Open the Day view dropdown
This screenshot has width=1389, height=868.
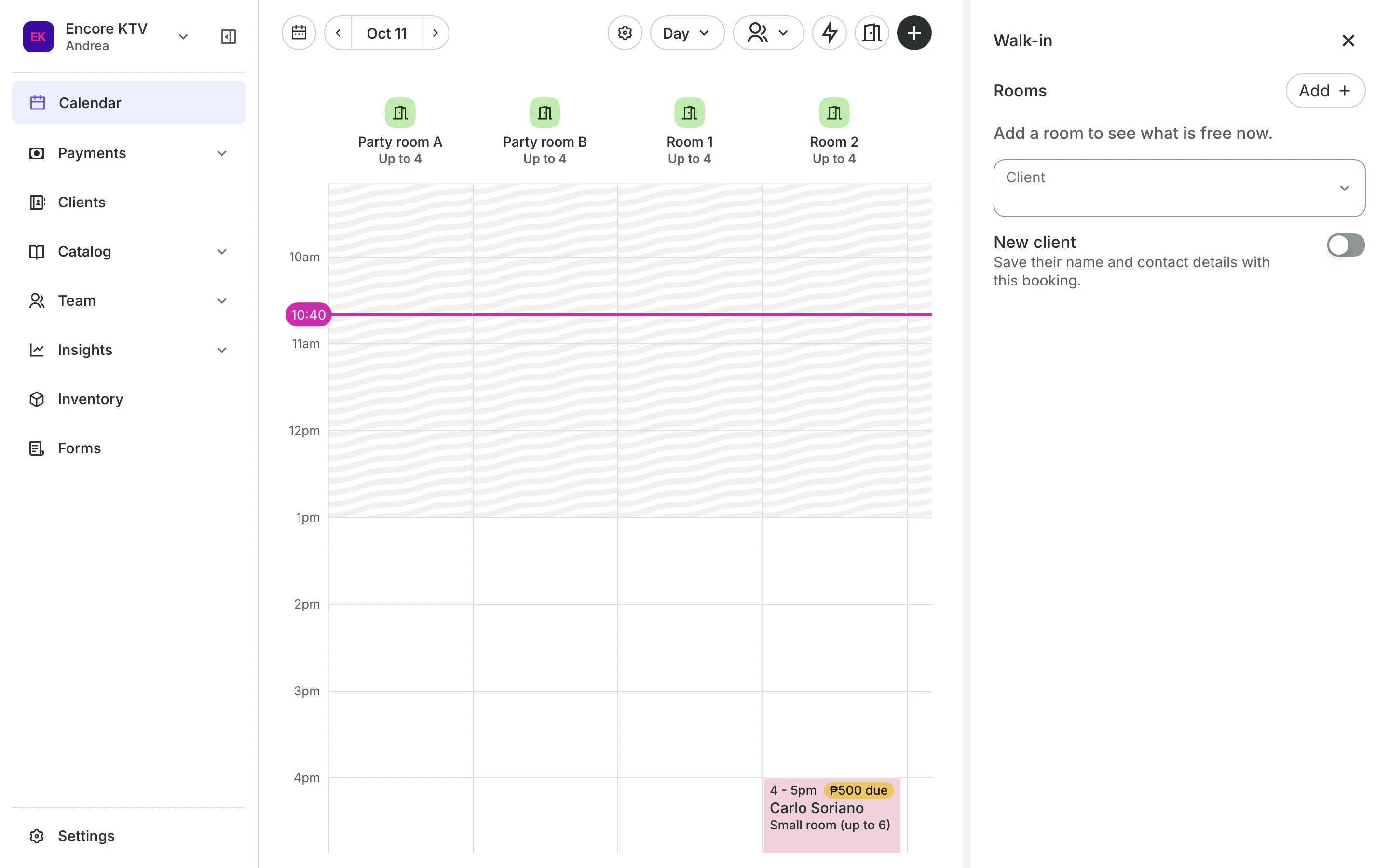point(687,33)
